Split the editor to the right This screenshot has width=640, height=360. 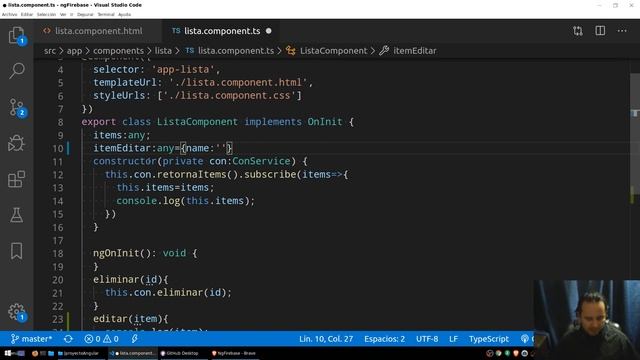coord(600,31)
